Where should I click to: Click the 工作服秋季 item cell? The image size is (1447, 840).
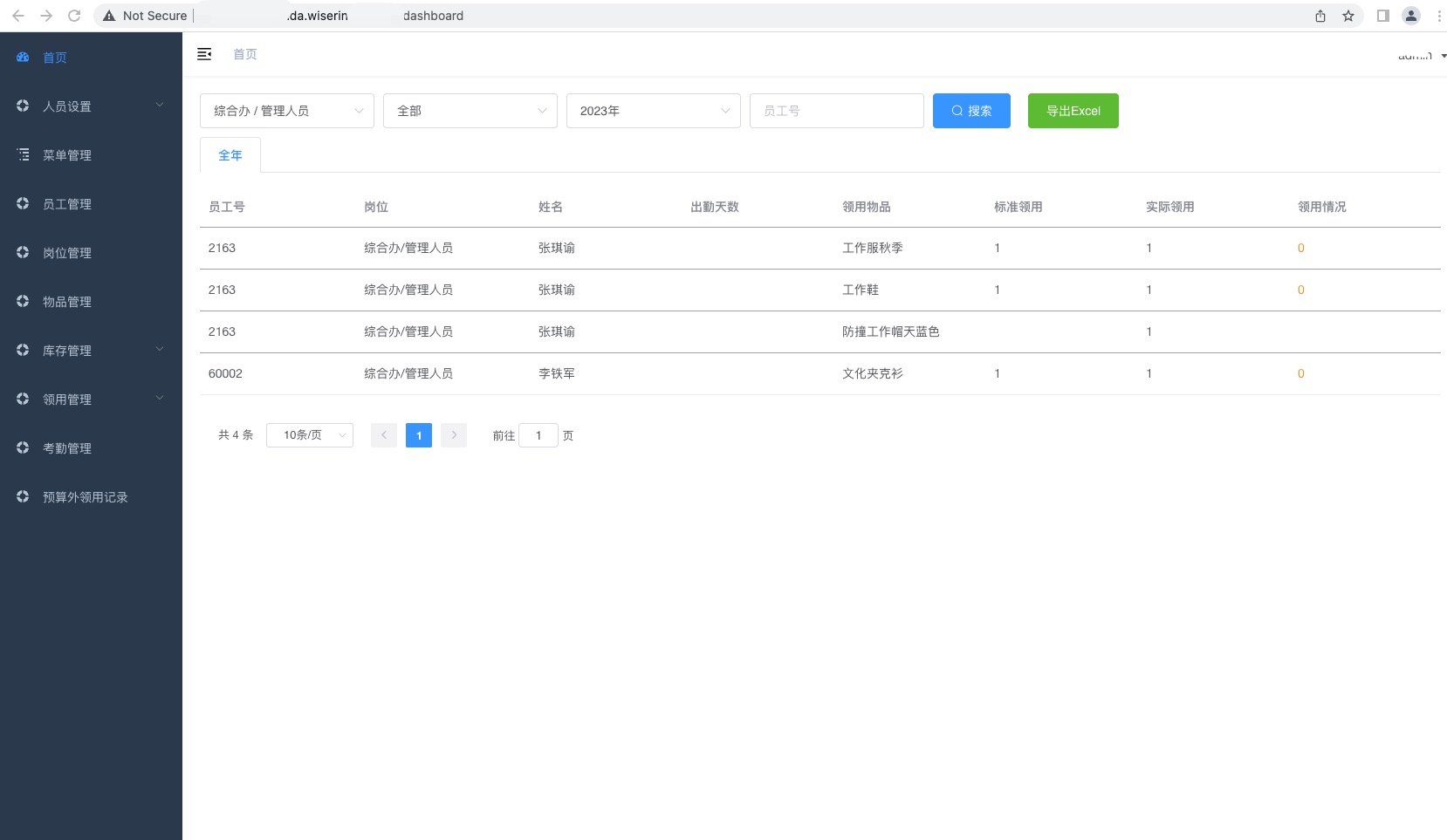[x=873, y=248]
